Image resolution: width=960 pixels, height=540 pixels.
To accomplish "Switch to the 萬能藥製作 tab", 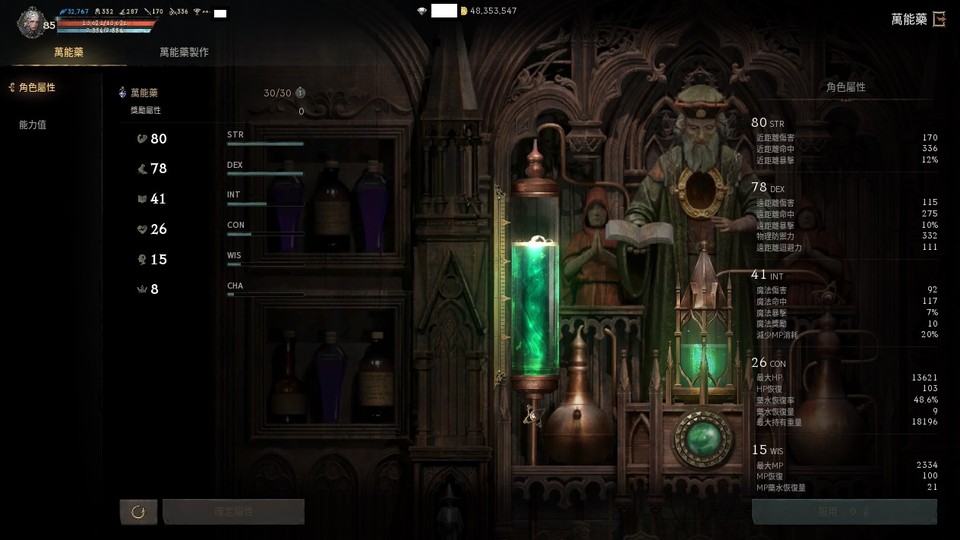I will point(184,52).
